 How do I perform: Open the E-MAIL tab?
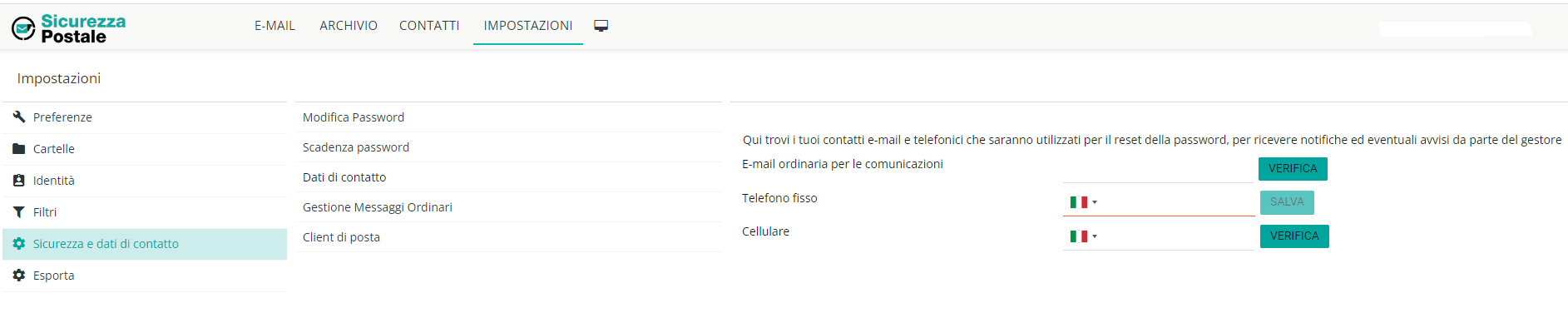(x=275, y=26)
